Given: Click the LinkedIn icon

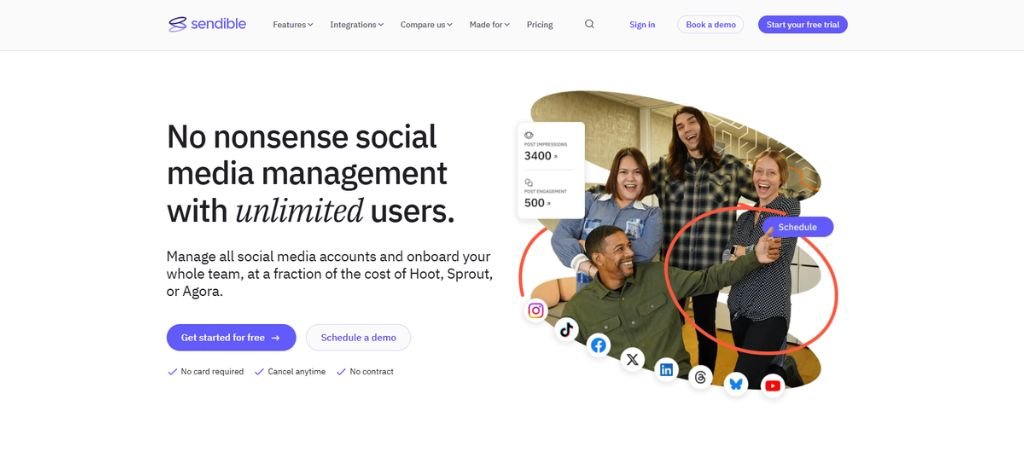Looking at the screenshot, I should (x=666, y=370).
